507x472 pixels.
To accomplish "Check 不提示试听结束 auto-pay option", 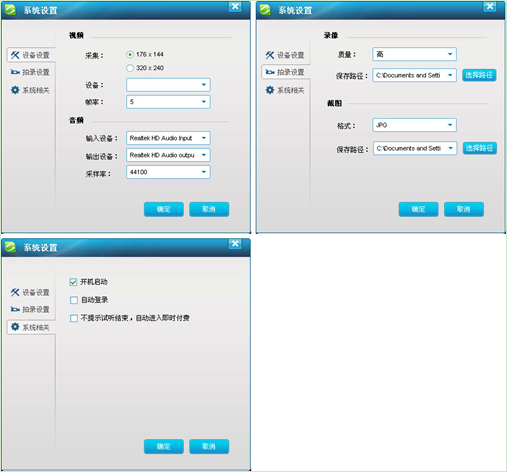I will coord(74,318).
